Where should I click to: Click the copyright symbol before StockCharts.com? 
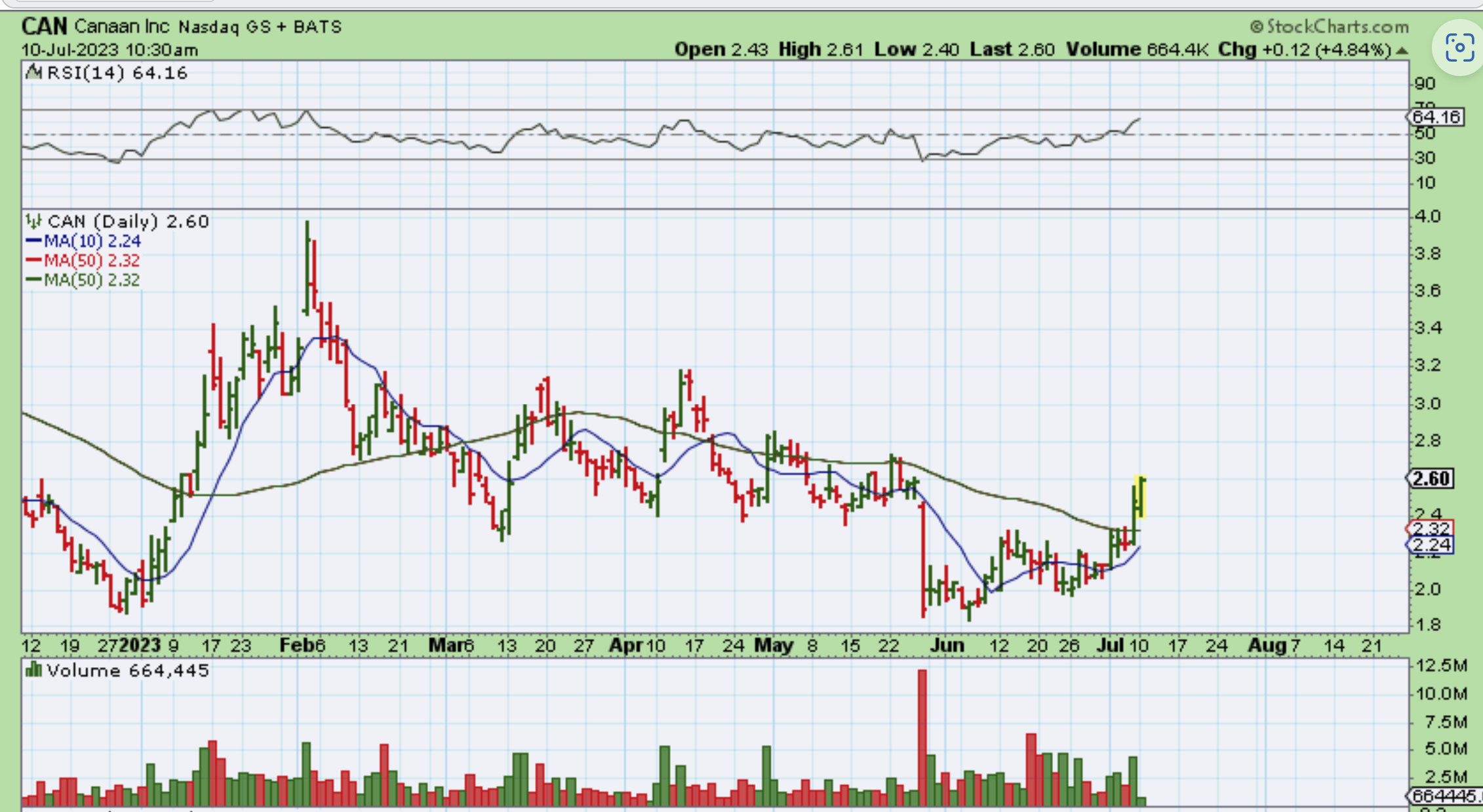pyautogui.click(x=1256, y=27)
